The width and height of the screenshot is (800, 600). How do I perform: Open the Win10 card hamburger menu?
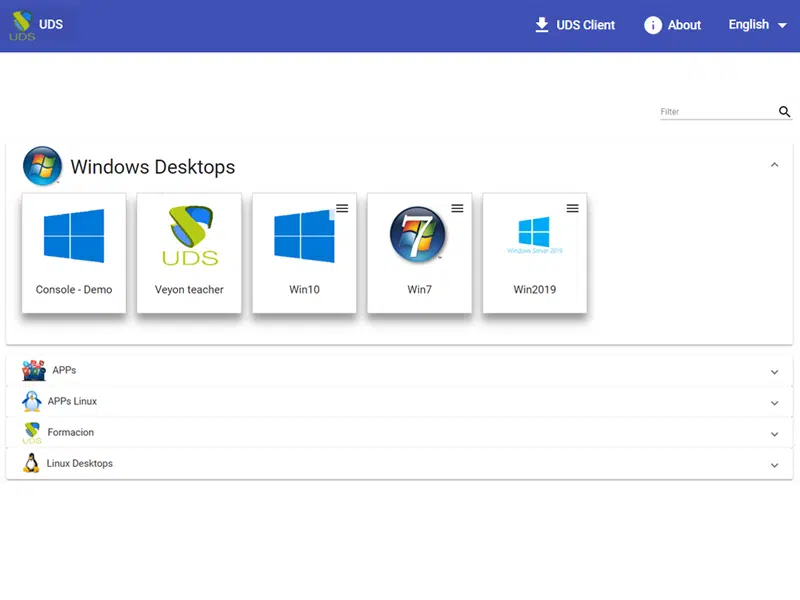(x=342, y=208)
